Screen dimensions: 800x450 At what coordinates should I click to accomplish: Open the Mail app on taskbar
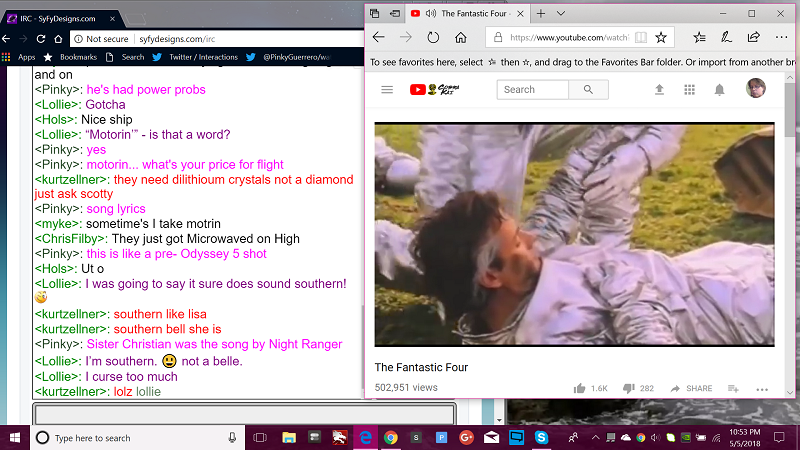[x=491, y=438]
